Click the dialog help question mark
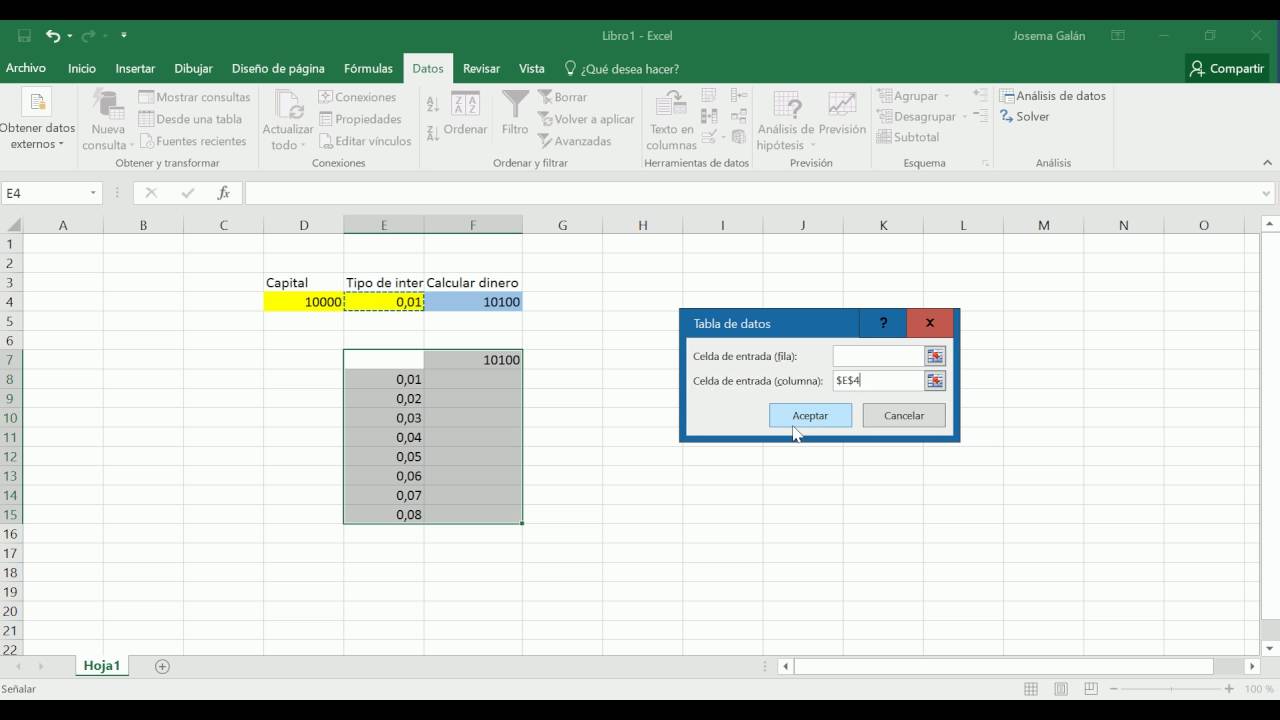Screen dimensions: 1280x720 [x=883, y=323]
